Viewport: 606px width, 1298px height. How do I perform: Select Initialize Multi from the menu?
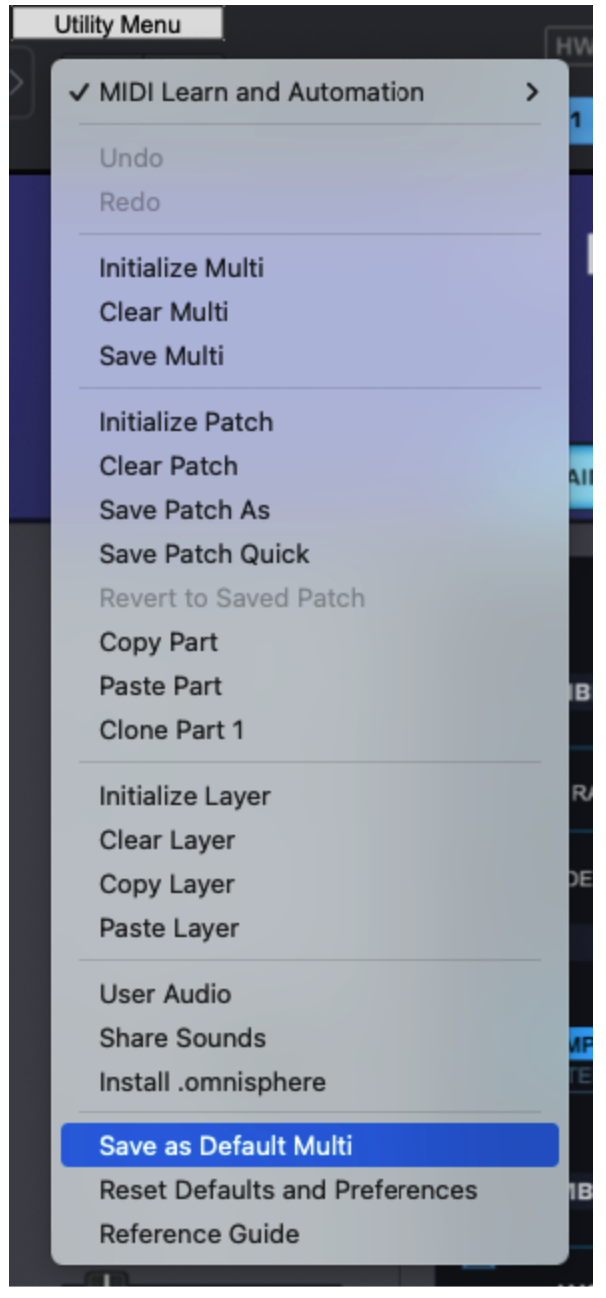(x=181, y=268)
